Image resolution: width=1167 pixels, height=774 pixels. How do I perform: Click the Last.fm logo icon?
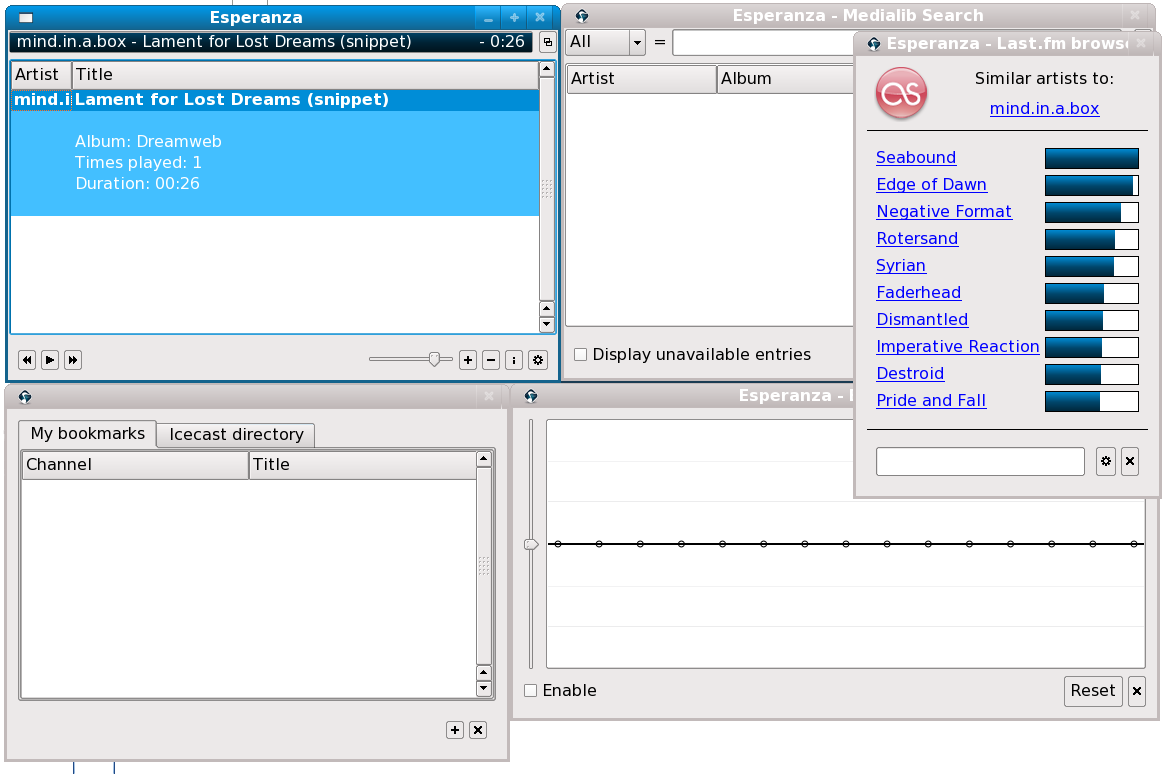[901, 93]
